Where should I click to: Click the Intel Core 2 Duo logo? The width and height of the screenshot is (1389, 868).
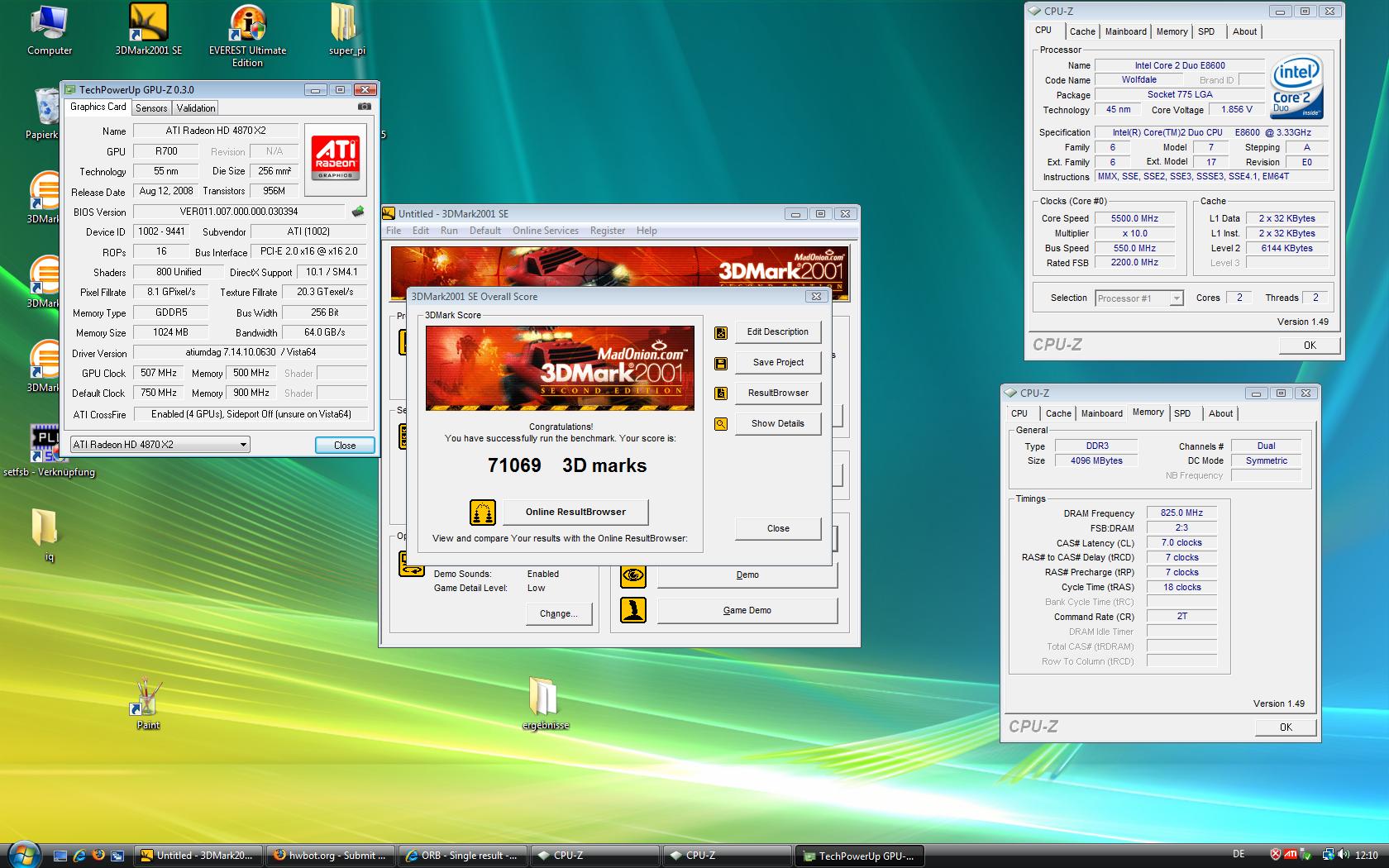click(x=1296, y=87)
